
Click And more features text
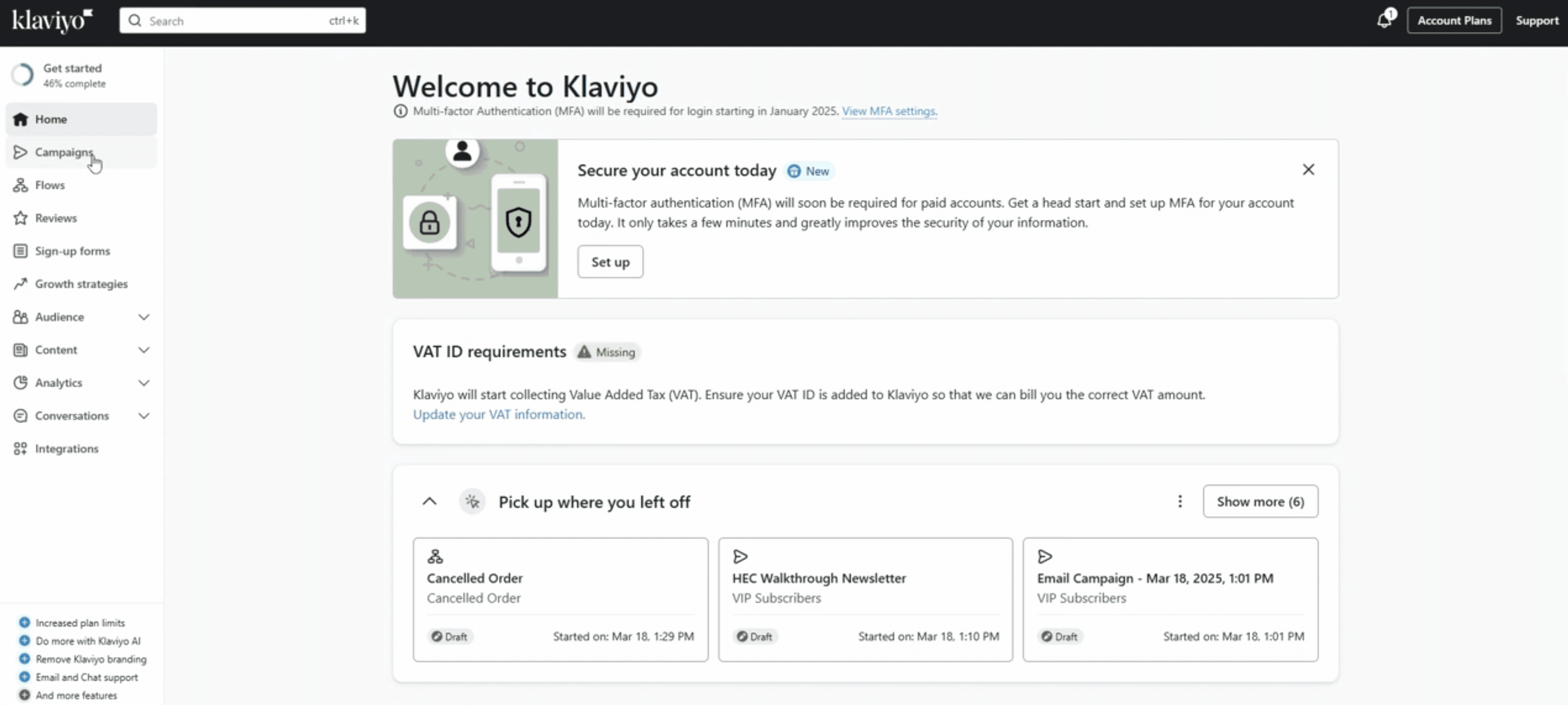click(76, 695)
